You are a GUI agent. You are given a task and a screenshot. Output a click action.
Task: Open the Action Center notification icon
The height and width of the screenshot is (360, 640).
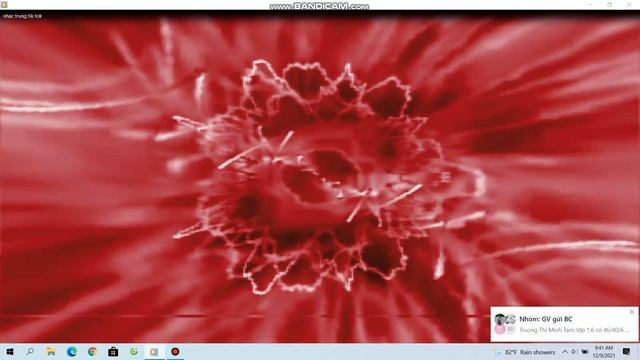pos(627,352)
